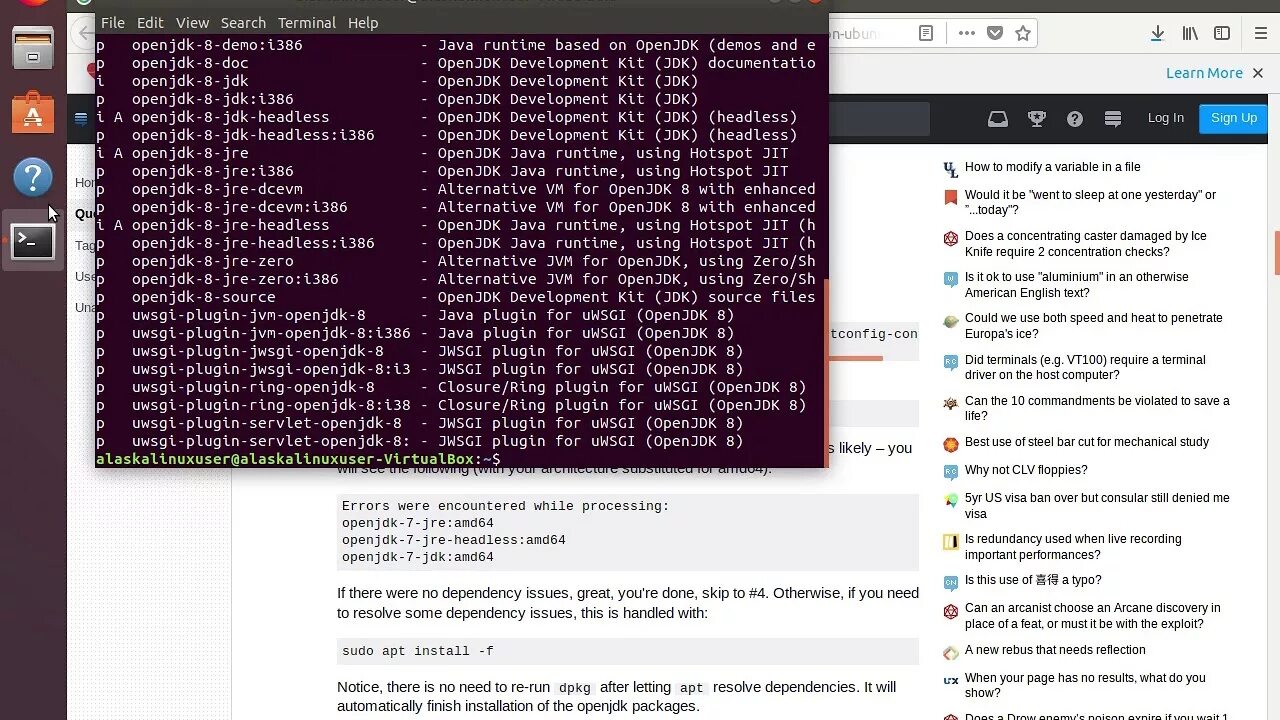Open the achievements trophy icon

[x=1037, y=119]
